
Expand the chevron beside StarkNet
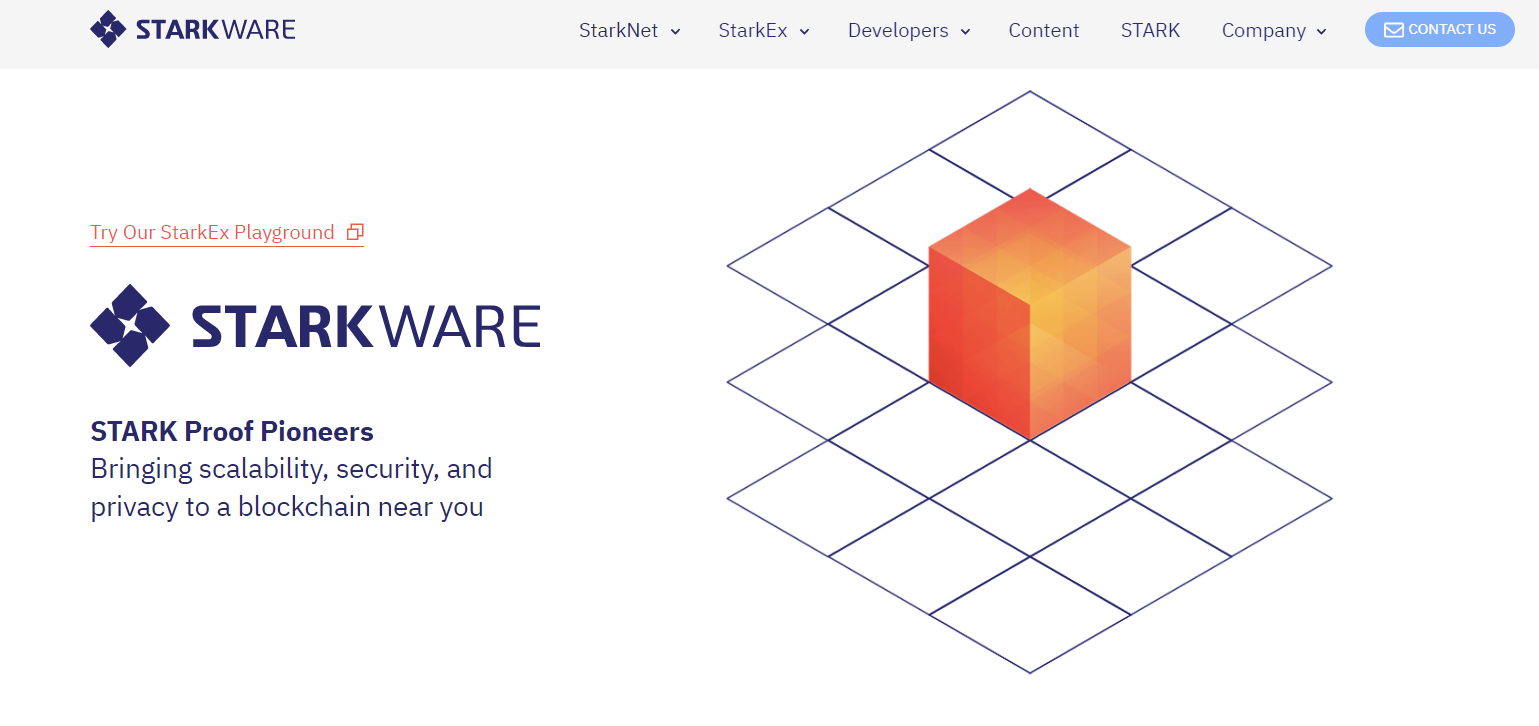point(675,32)
